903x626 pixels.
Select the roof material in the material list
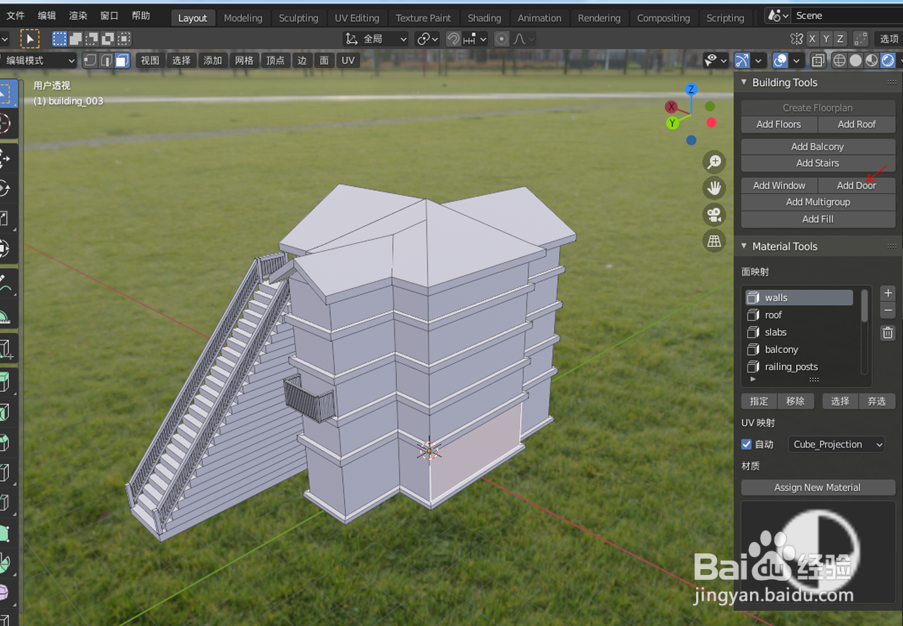(775, 314)
